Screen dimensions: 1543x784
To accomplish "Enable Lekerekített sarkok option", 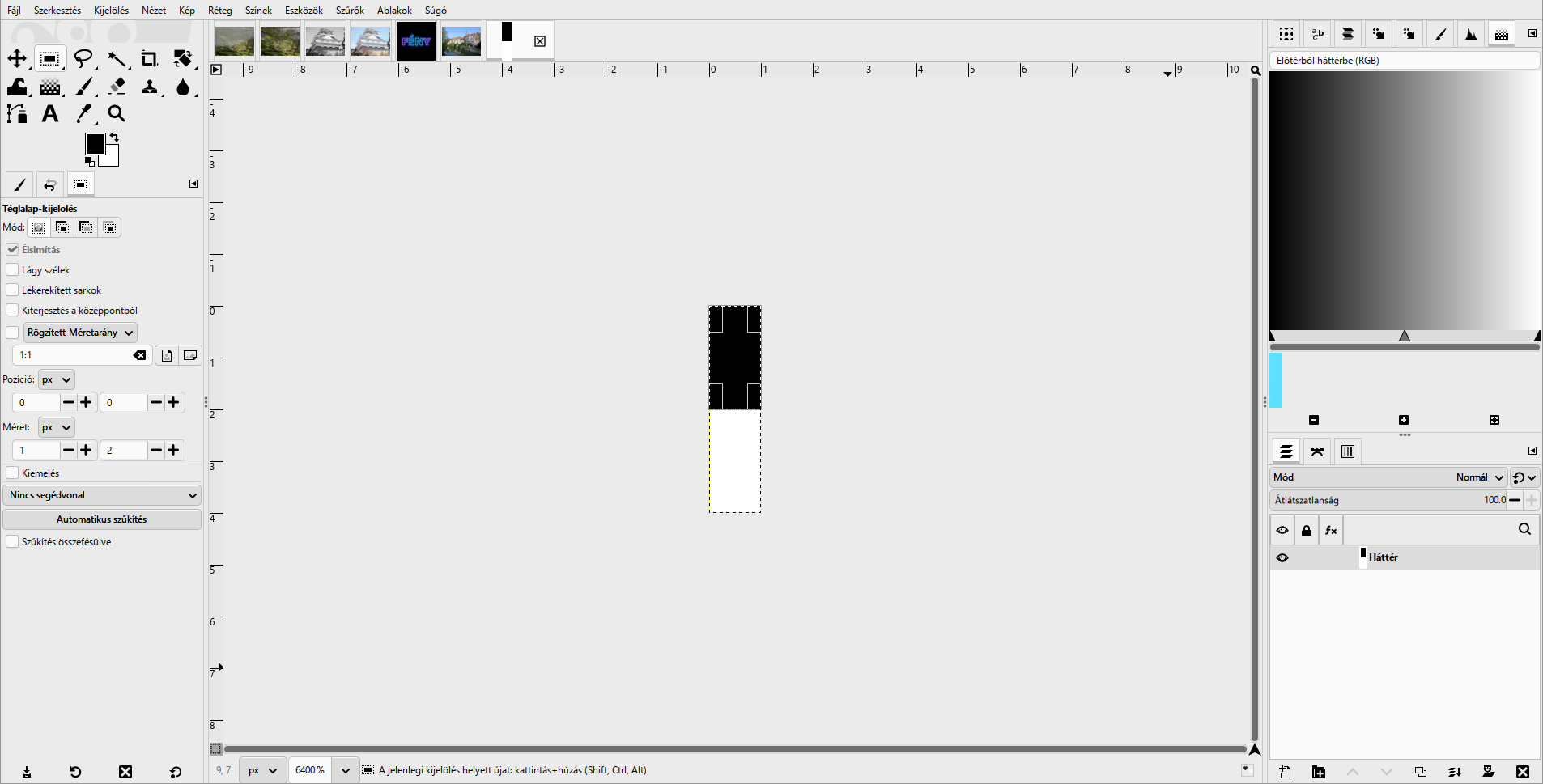I will click(x=12, y=290).
